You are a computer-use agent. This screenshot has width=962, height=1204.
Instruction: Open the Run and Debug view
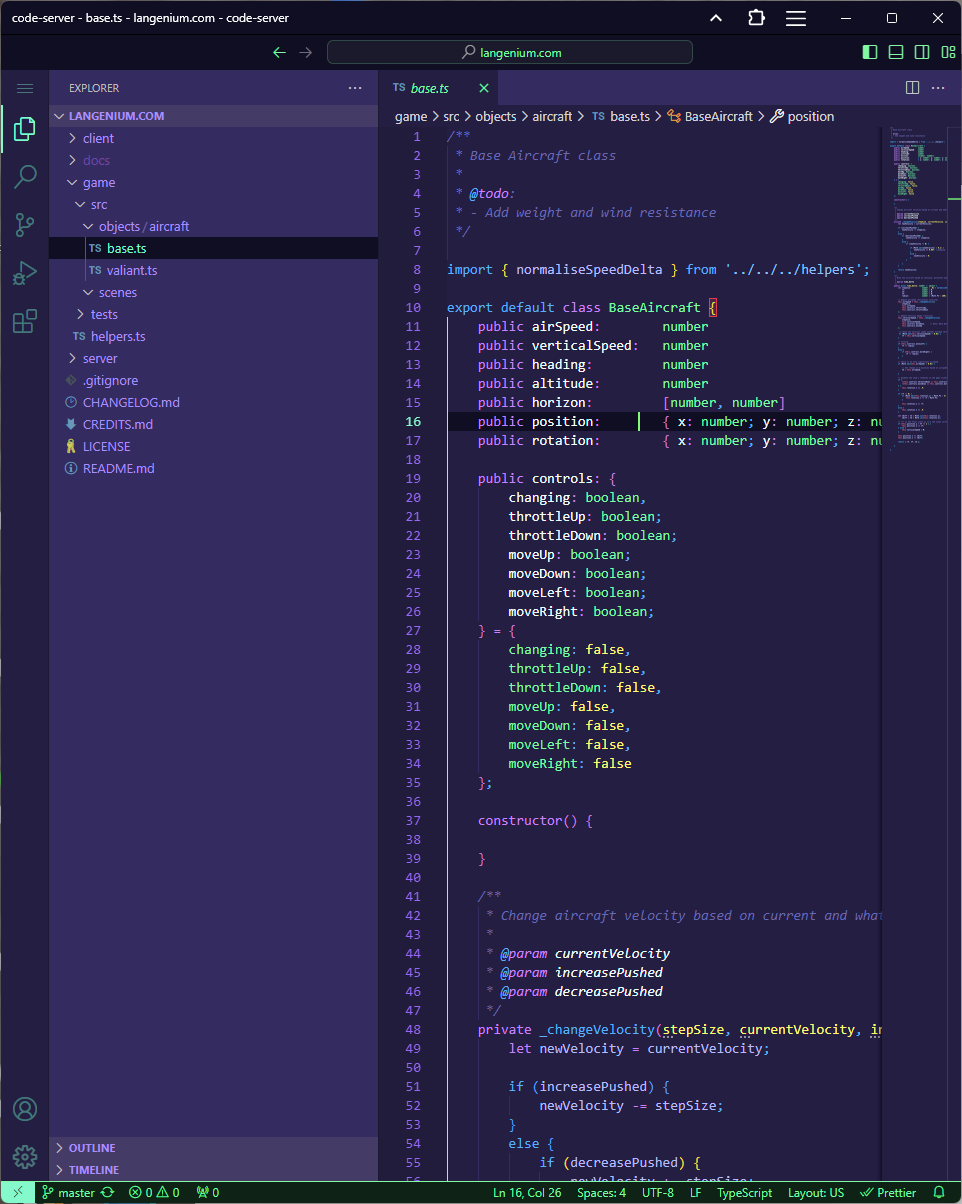[25, 273]
